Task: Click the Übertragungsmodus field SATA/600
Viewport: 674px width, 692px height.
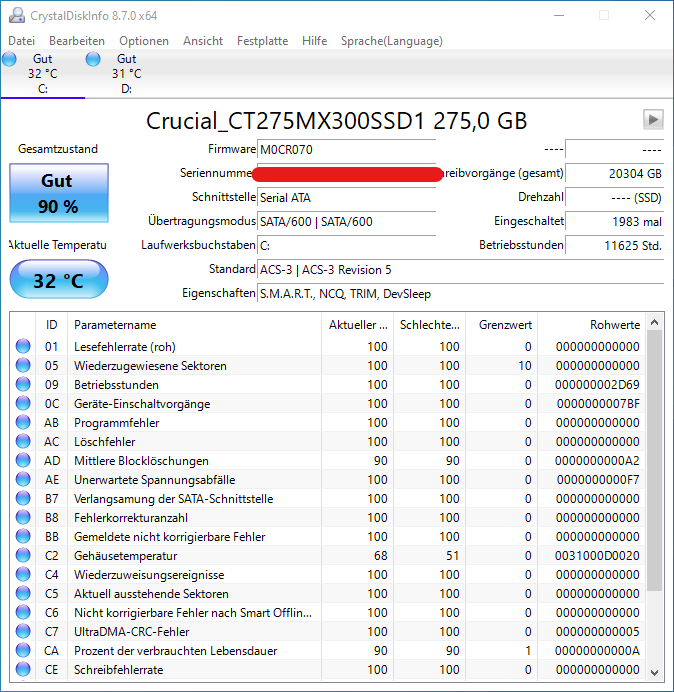Action: 346,221
